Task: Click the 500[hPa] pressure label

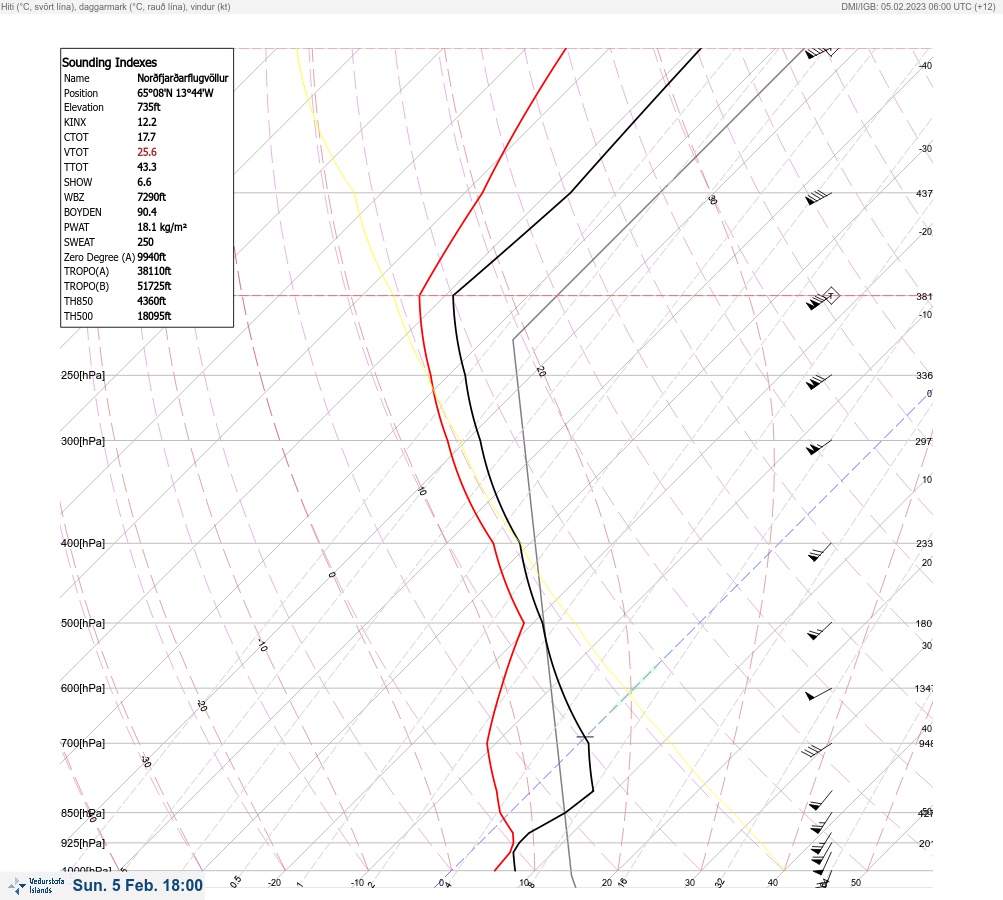Action: point(83,624)
